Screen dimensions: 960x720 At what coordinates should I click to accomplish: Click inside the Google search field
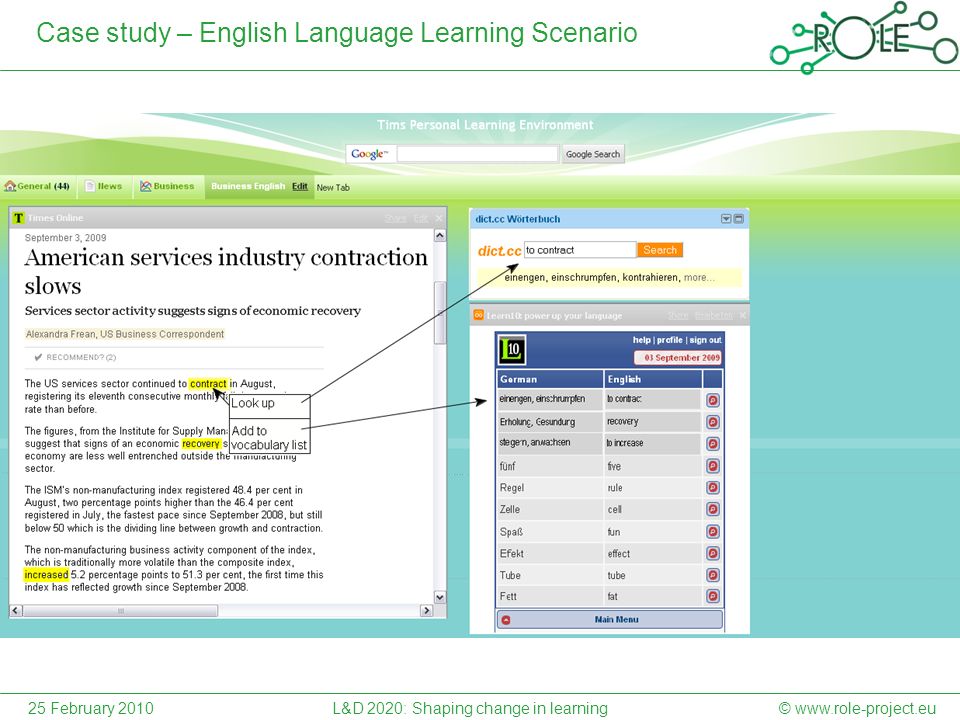[478, 154]
